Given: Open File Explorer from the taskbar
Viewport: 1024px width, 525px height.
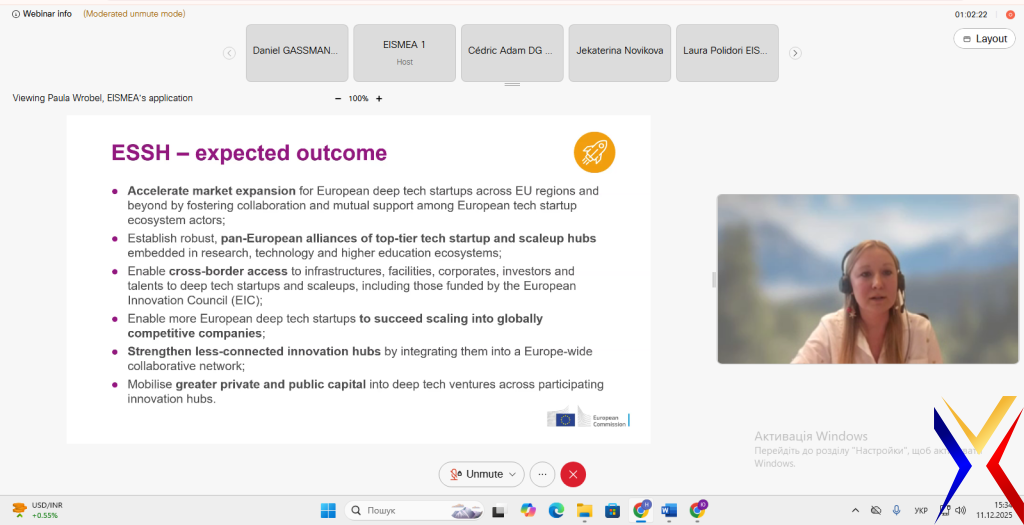Looking at the screenshot, I should (584, 510).
